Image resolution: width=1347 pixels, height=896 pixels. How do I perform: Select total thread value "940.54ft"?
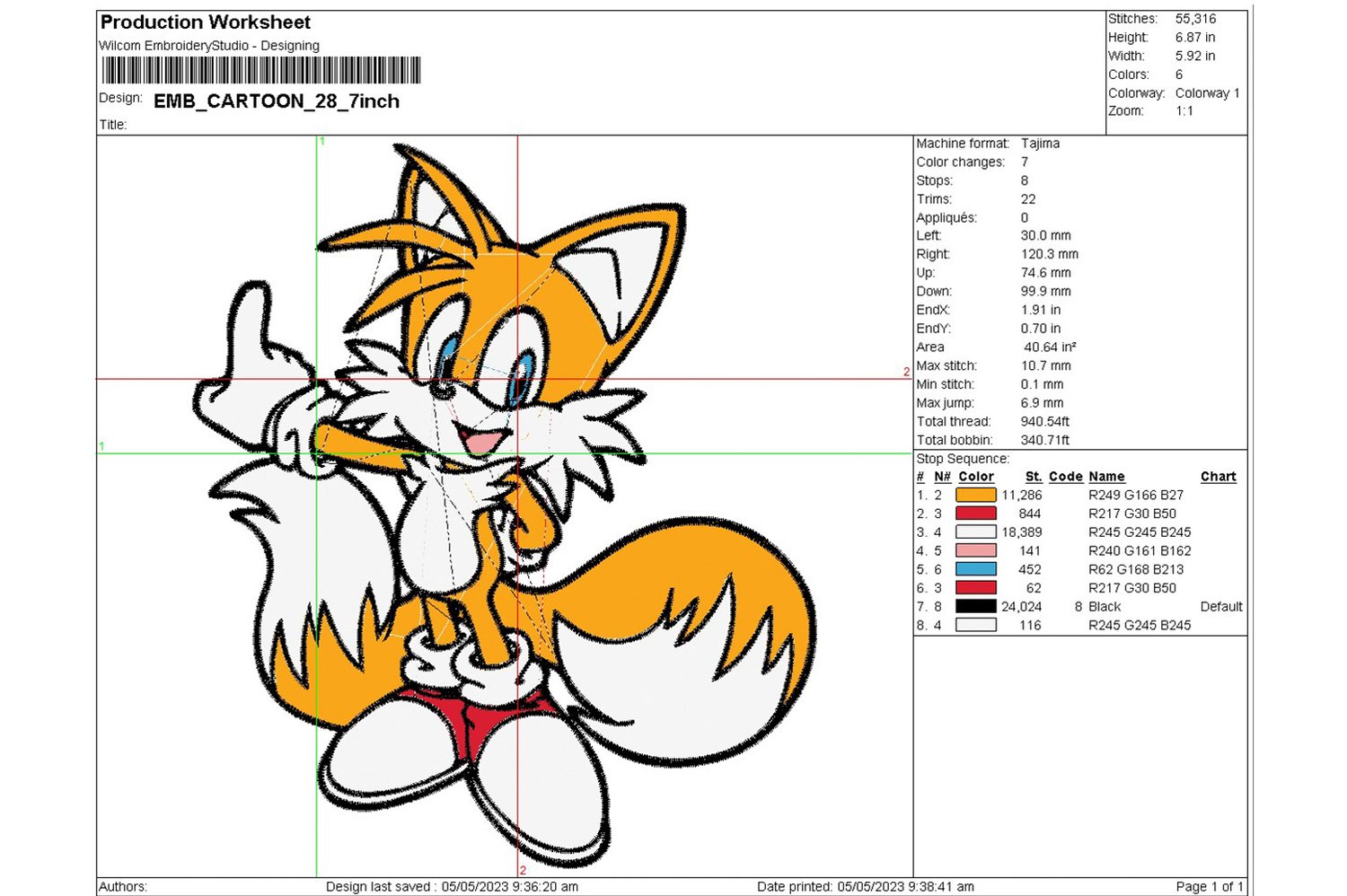[1045, 422]
